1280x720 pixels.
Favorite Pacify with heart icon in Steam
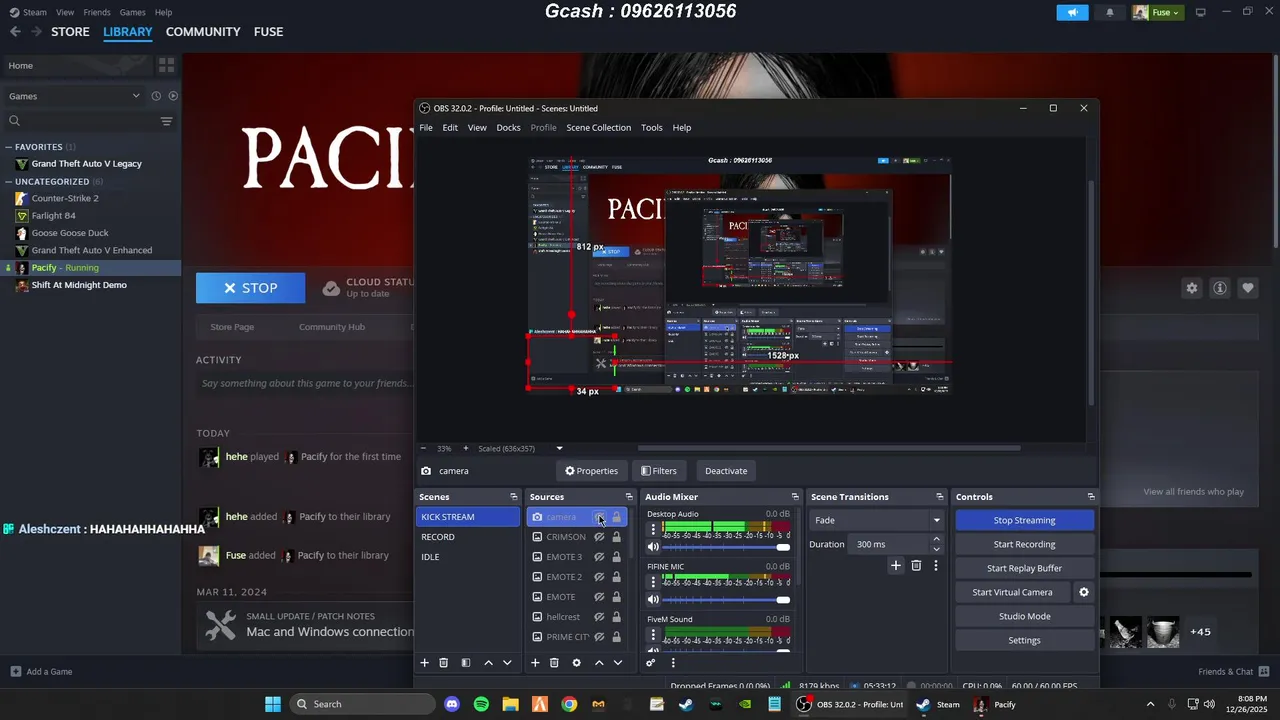(1248, 288)
